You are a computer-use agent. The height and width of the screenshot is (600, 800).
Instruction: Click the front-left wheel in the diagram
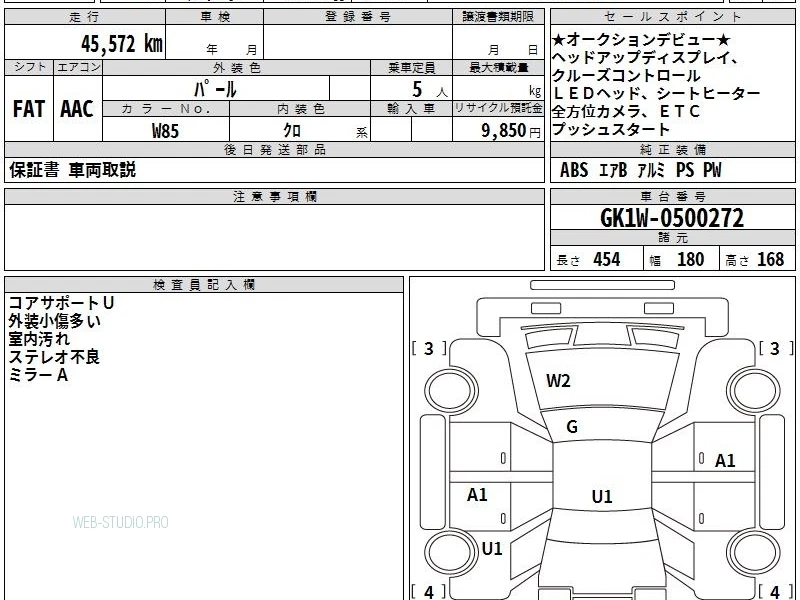pyautogui.click(x=451, y=391)
